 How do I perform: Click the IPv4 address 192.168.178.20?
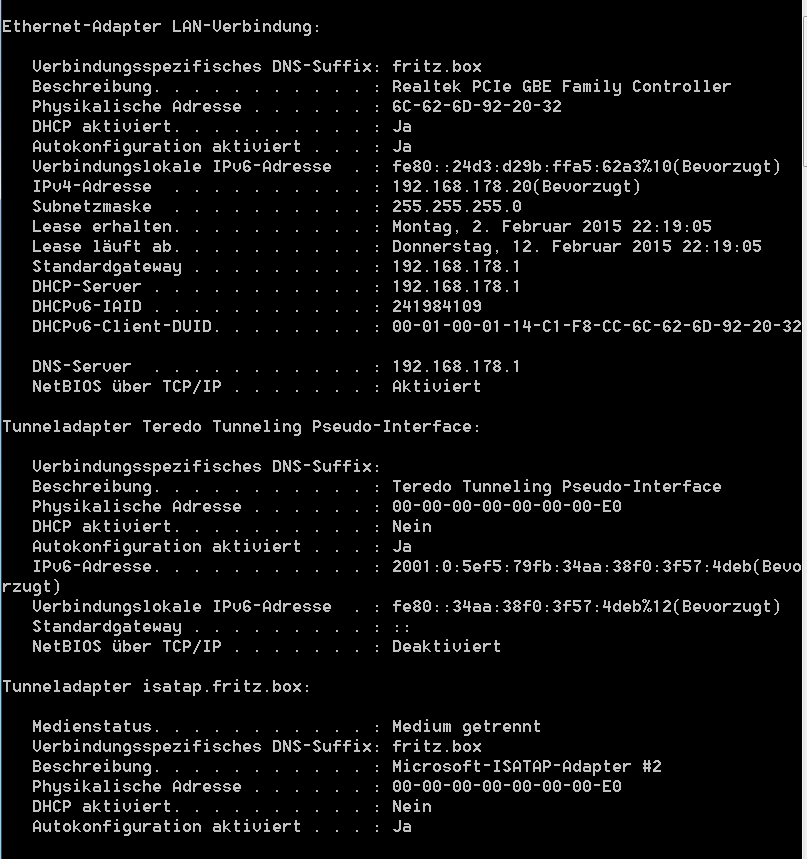tap(461, 186)
